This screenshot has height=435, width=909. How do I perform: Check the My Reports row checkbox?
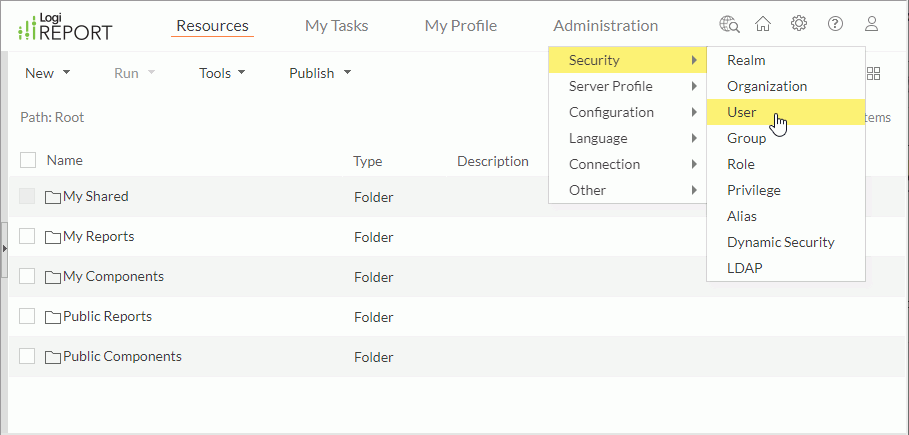[x=28, y=237]
